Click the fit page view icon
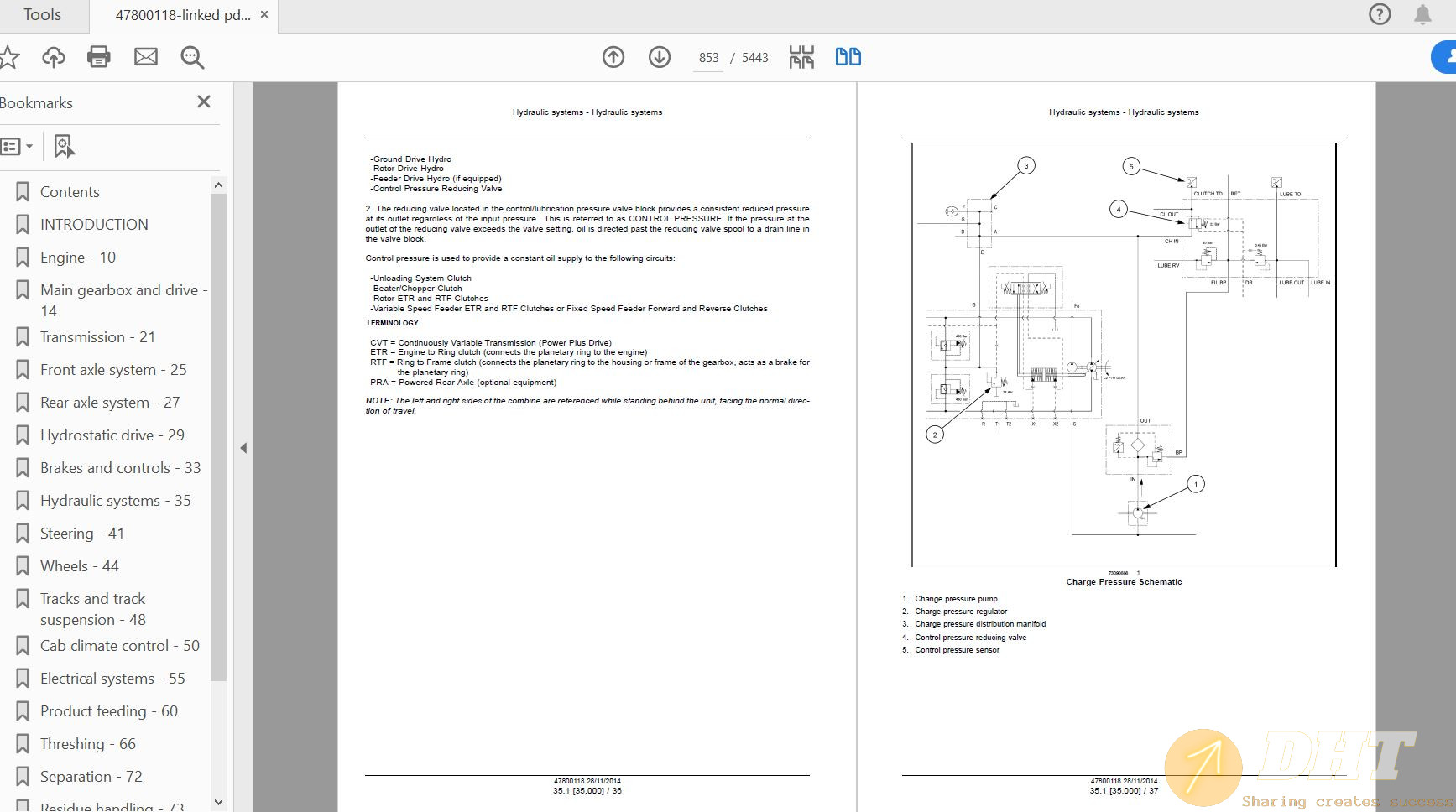This screenshot has height=812, width=1456. point(801,57)
